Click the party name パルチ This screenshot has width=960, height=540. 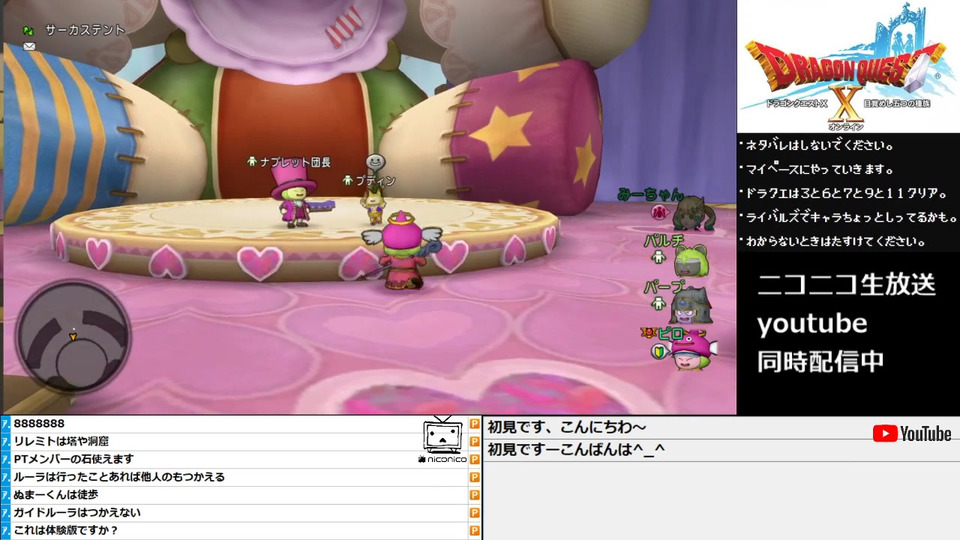coord(664,241)
